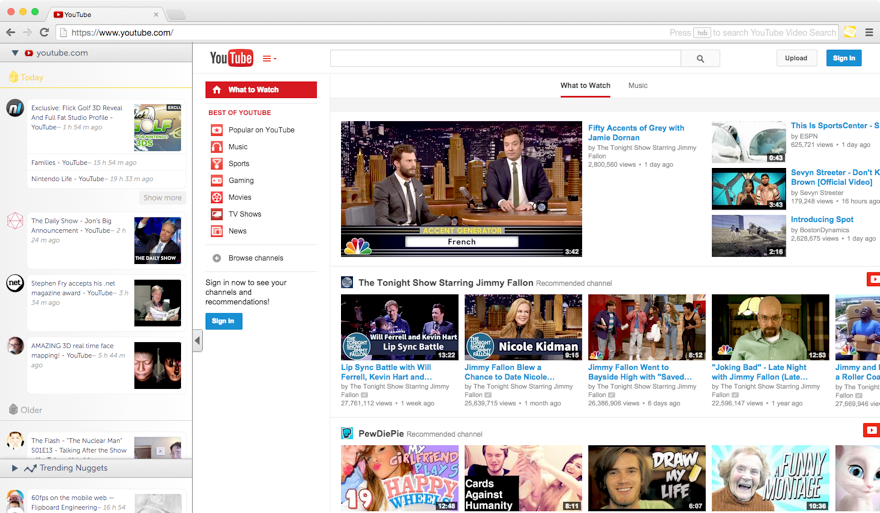Click the yellow extension icon in toolbar
Viewport: 880px width, 513px height.
pyautogui.click(x=850, y=33)
